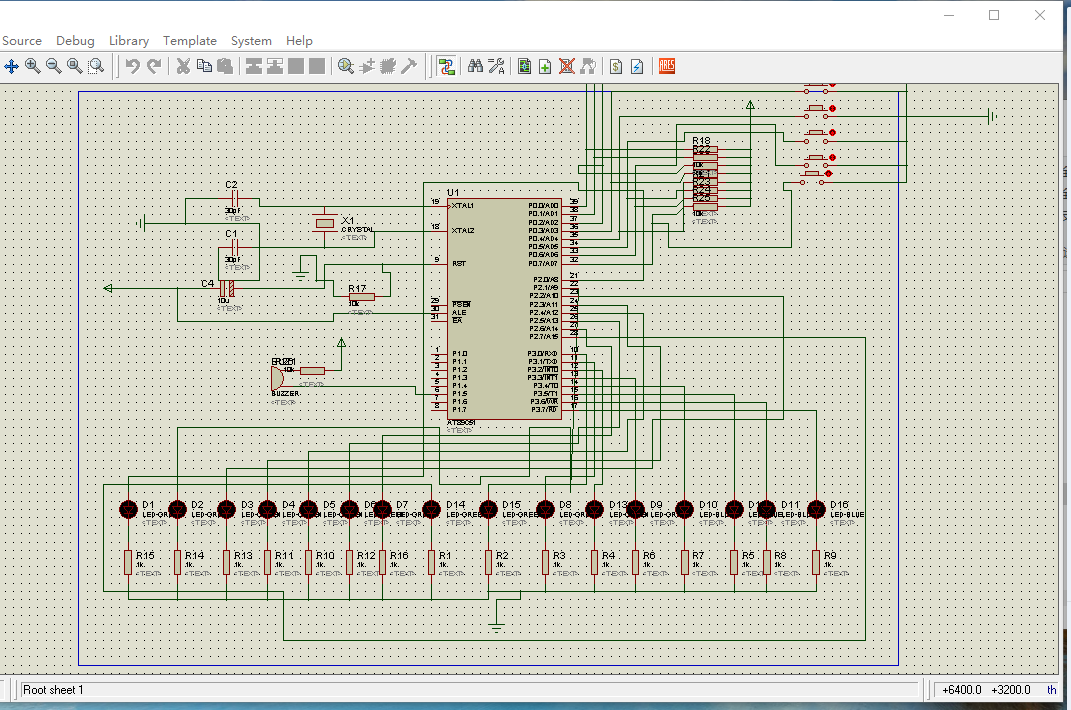The height and width of the screenshot is (710, 1071).
Task: Open the Source menu
Action: (22, 41)
